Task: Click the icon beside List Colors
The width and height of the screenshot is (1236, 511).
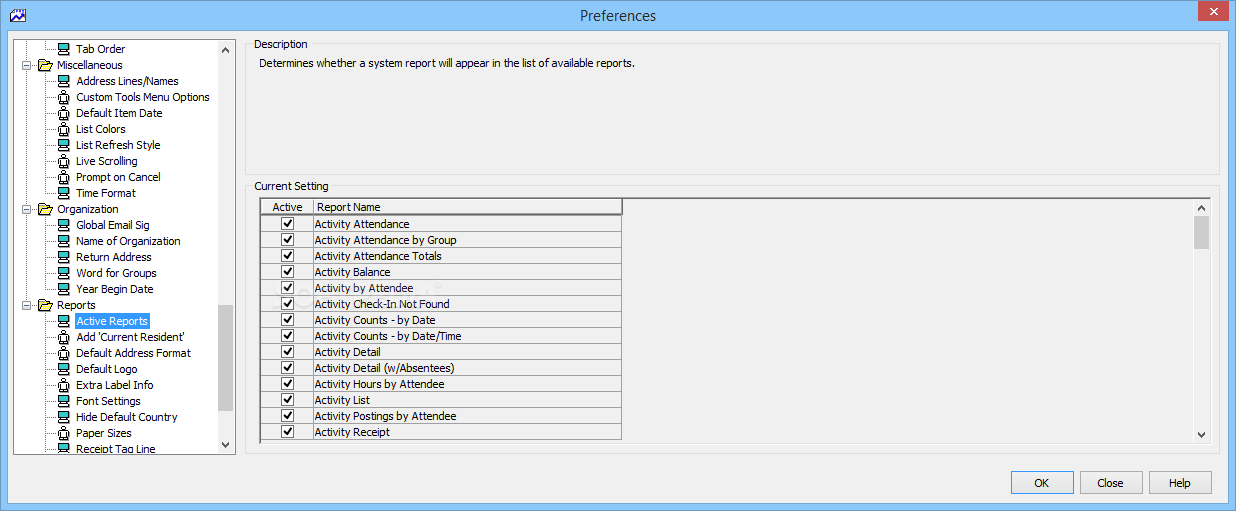Action: 64,129
